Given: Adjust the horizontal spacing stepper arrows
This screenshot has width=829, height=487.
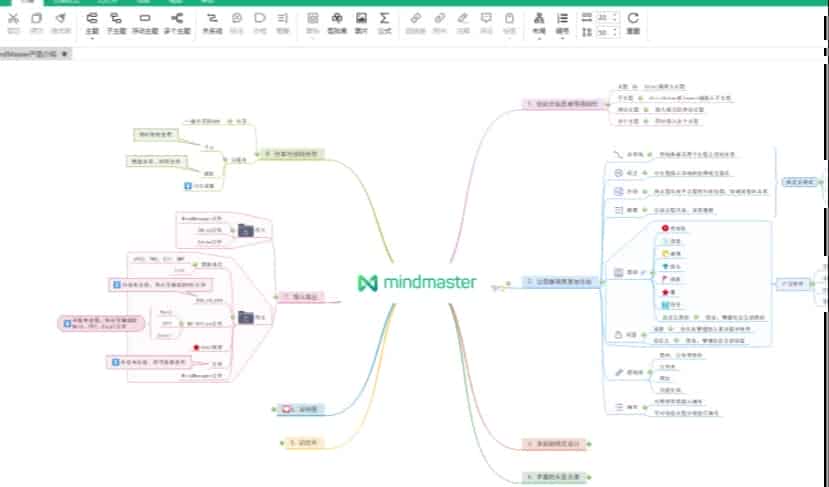Looking at the screenshot, I should point(614,17).
